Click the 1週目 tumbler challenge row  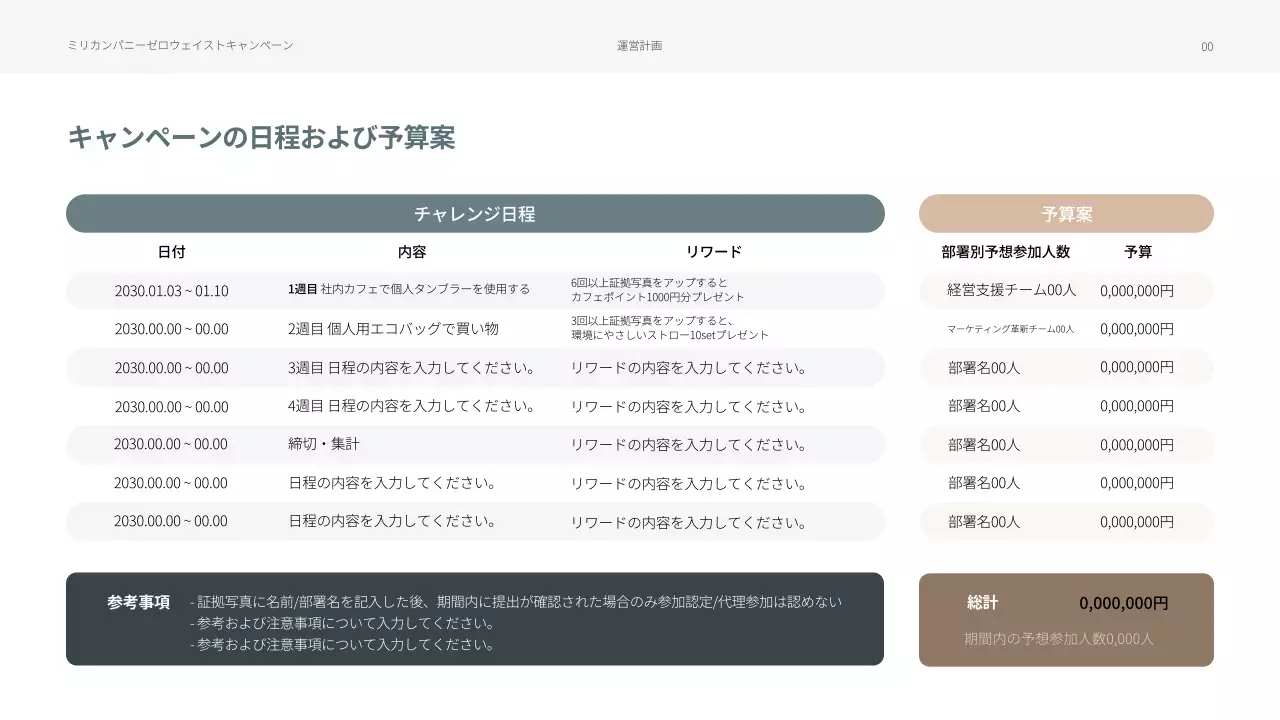tap(475, 290)
